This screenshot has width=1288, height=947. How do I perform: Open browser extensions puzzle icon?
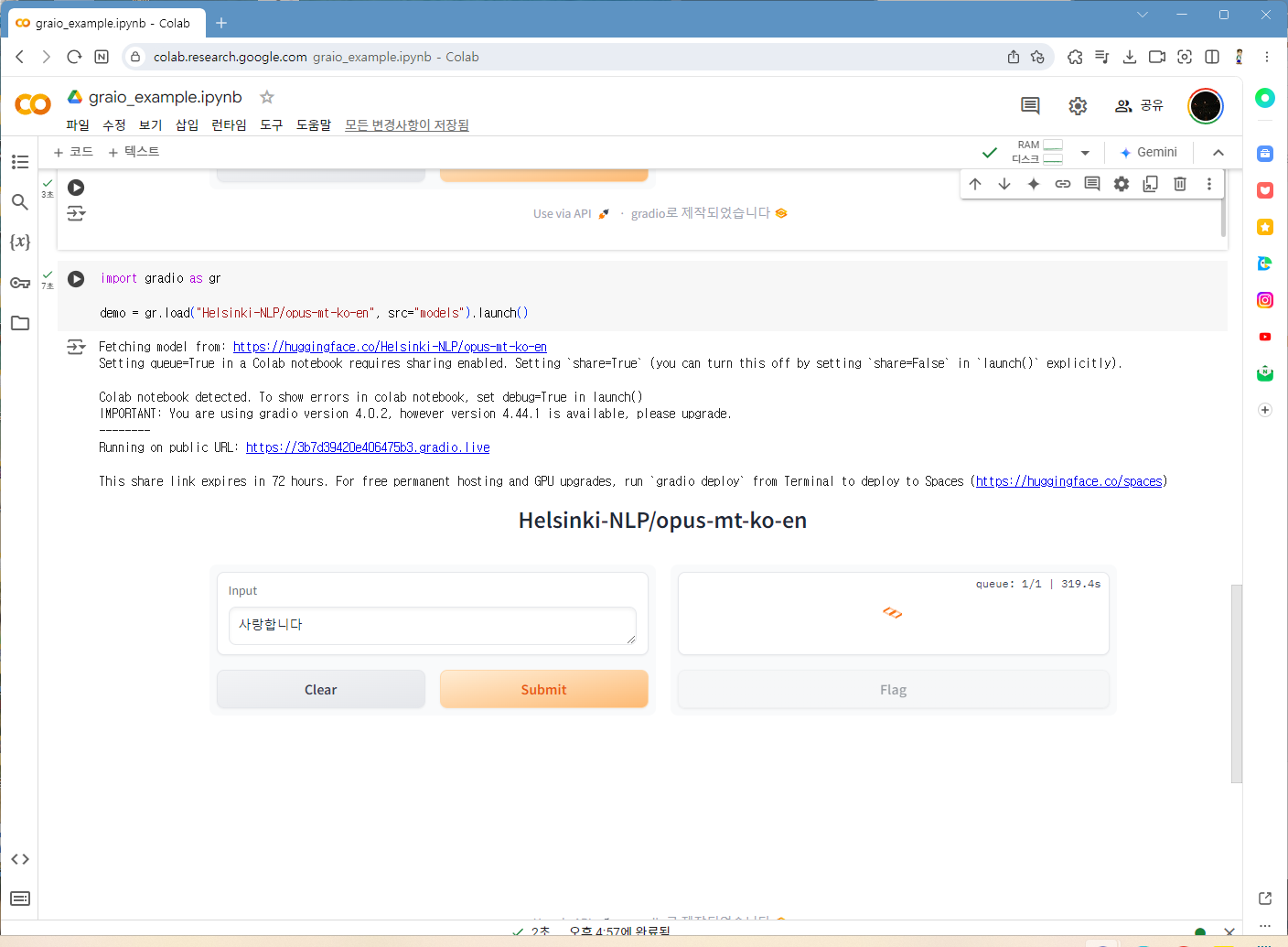click(x=1075, y=57)
